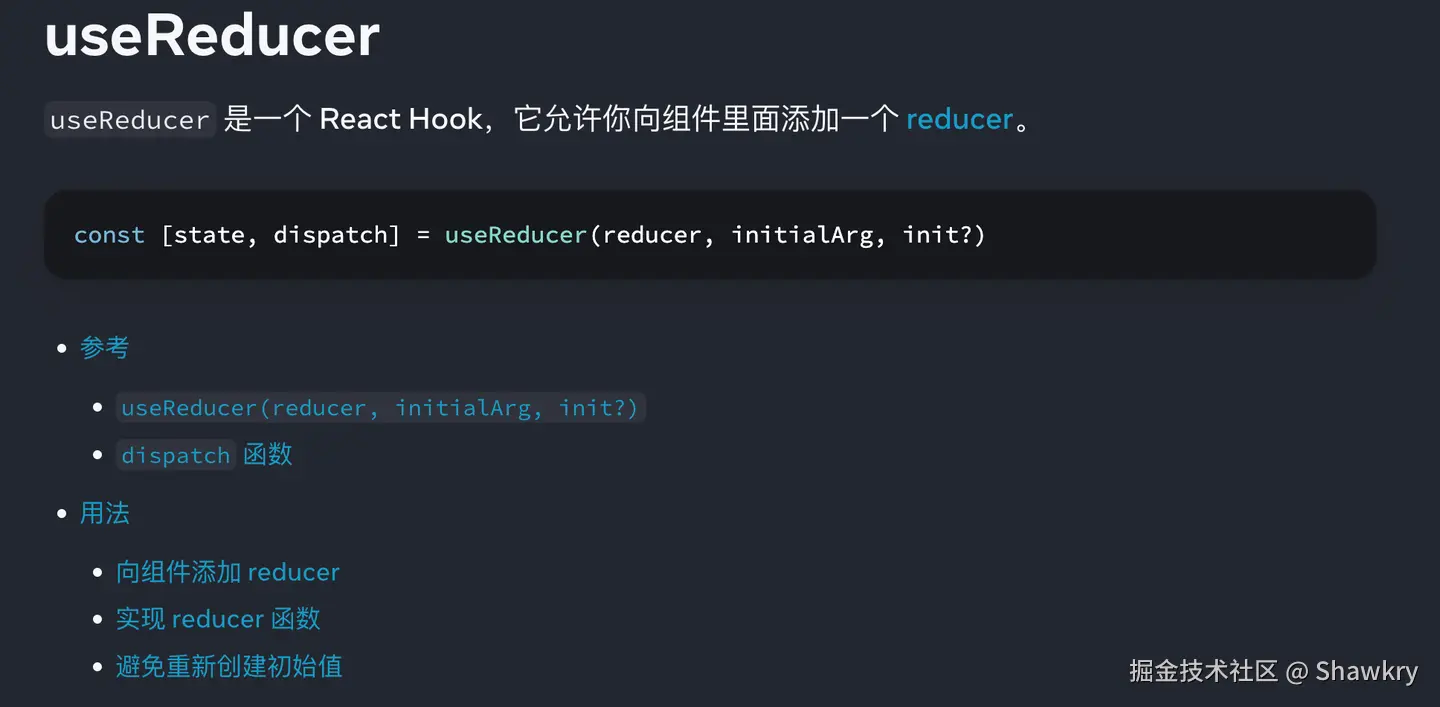
Task: Click initialArg inside the code block signature
Action: pos(802,235)
